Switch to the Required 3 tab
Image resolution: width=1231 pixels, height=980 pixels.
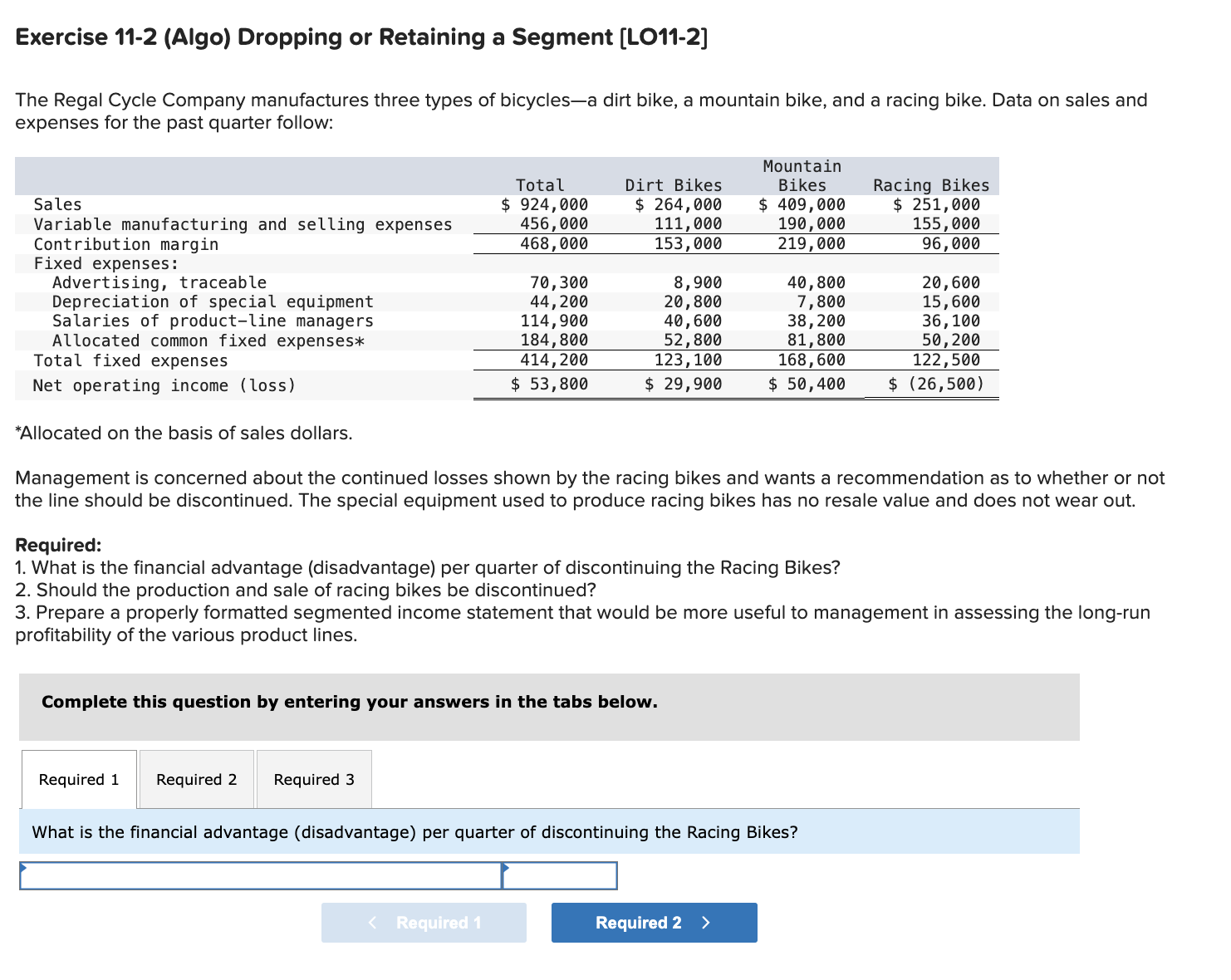(x=313, y=779)
